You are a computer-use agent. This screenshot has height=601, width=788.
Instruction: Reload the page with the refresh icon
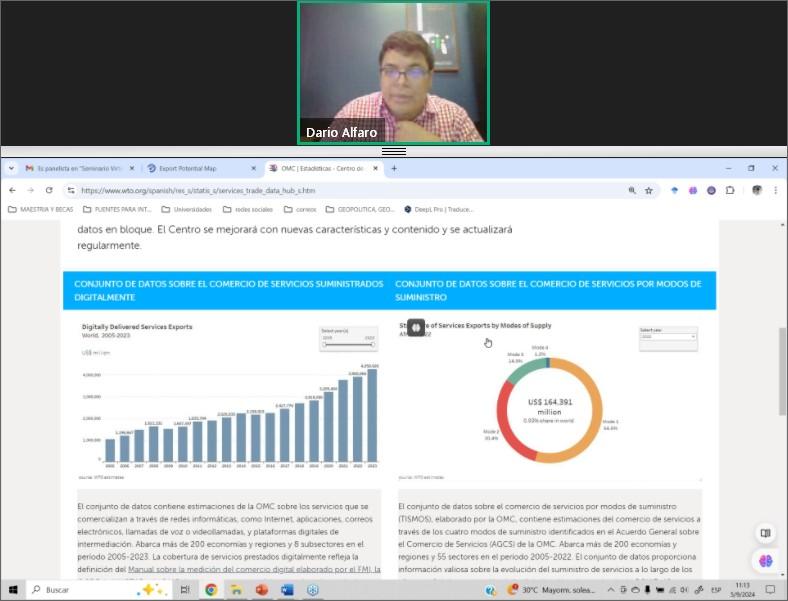48,190
